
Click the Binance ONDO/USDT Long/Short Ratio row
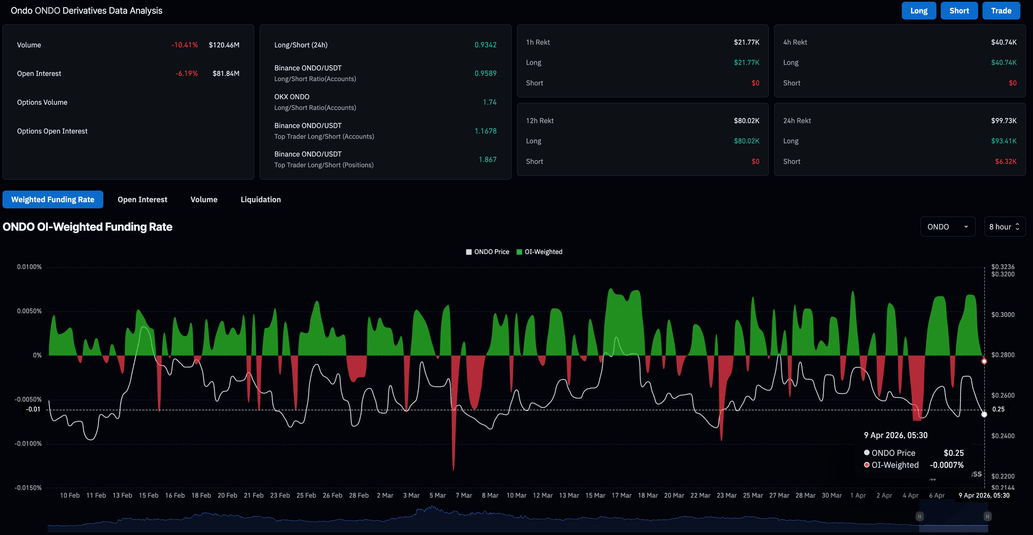[x=385, y=73]
